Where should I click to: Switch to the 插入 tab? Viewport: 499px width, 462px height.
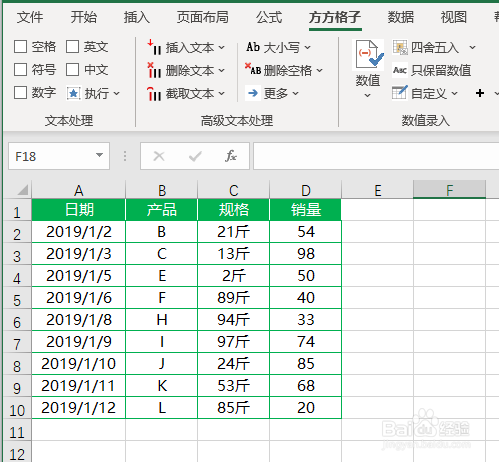tap(137, 17)
